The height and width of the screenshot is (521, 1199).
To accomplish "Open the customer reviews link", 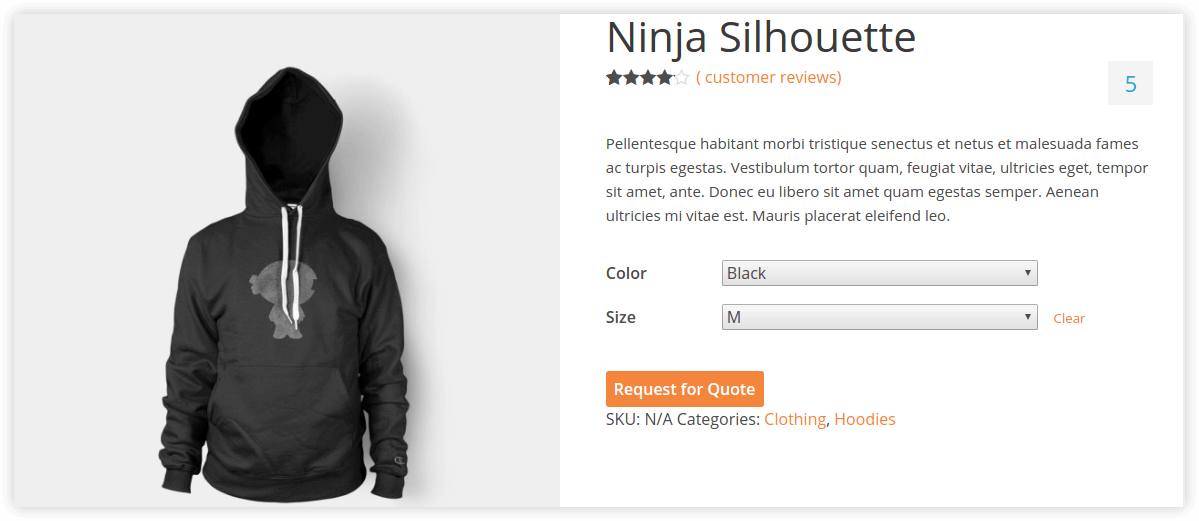I will 768,77.
